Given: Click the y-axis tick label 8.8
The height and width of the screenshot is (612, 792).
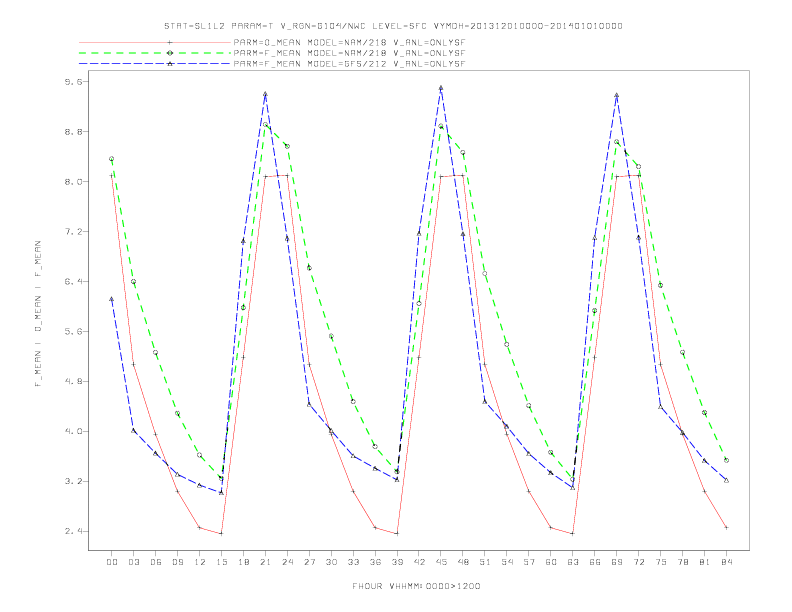Looking at the screenshot, I should point(75,131).
